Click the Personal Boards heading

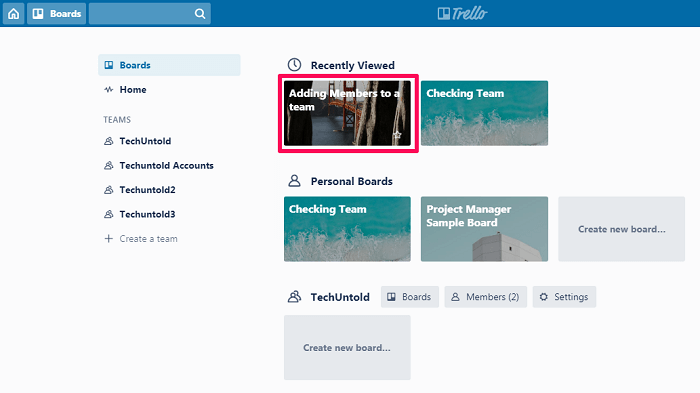click(x=352, y=181)
